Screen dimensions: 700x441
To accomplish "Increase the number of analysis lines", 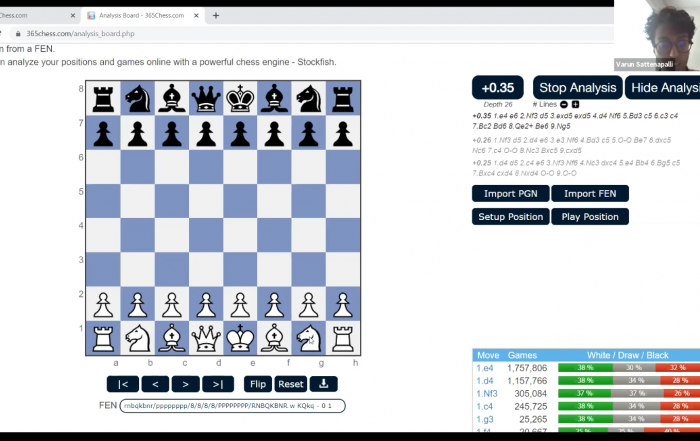I will [x=575, y=104].
